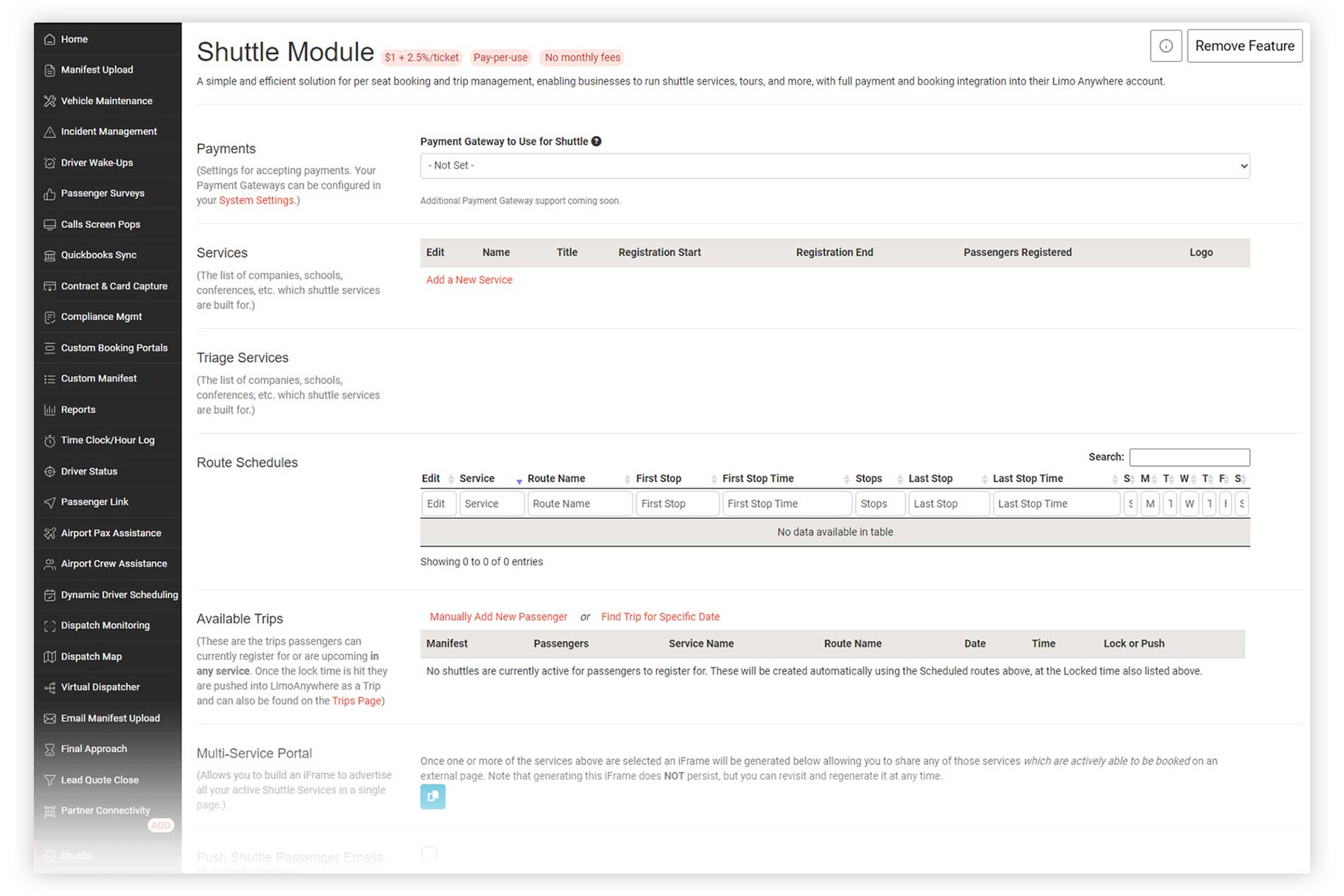Click the info icon beside Remove Feature
The width and height of the screenshot is (1344, 896).
pos(1165,46)
